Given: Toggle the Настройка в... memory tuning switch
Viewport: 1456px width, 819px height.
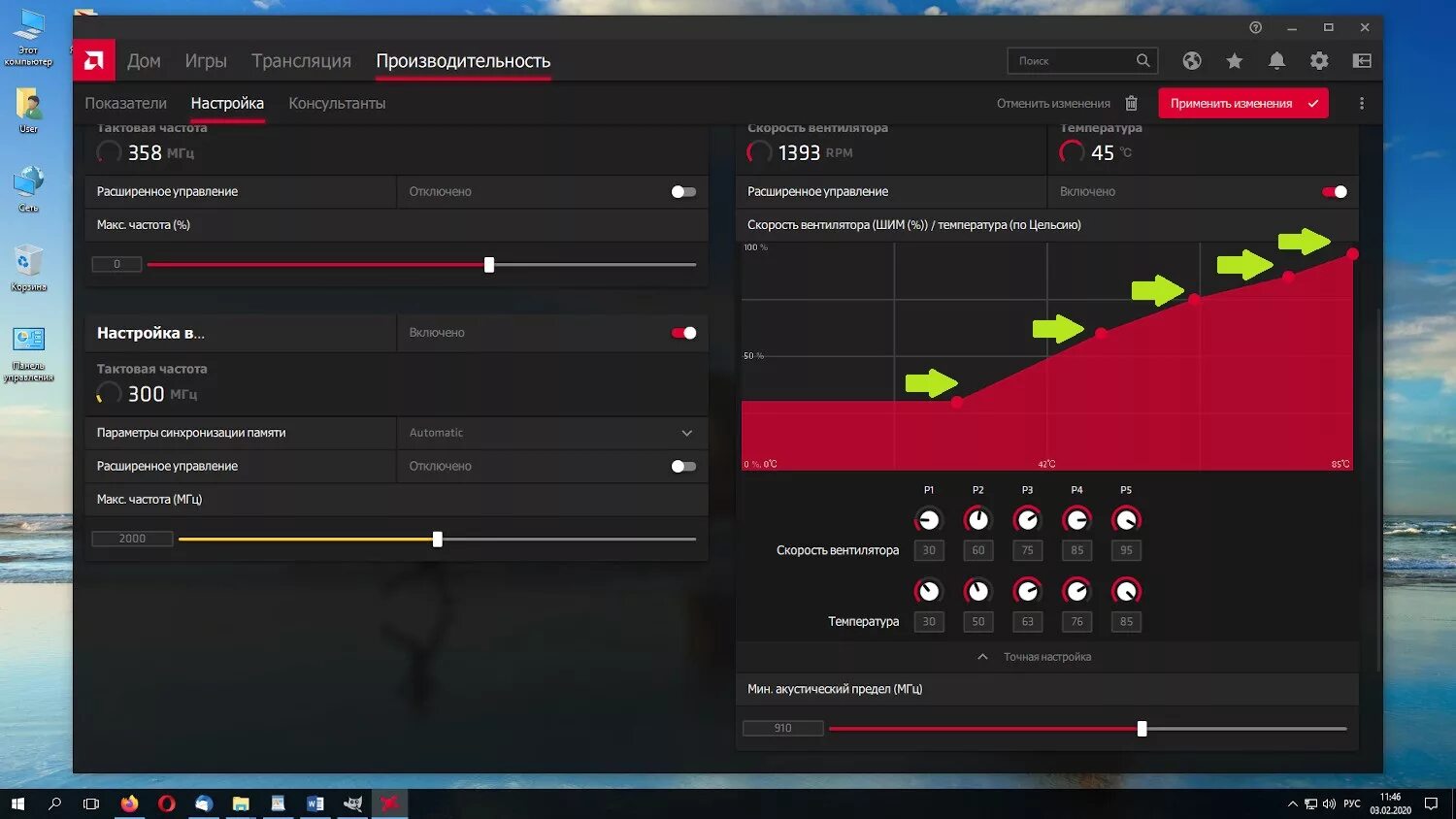Looking at the screenshot, I should point(683,333).
